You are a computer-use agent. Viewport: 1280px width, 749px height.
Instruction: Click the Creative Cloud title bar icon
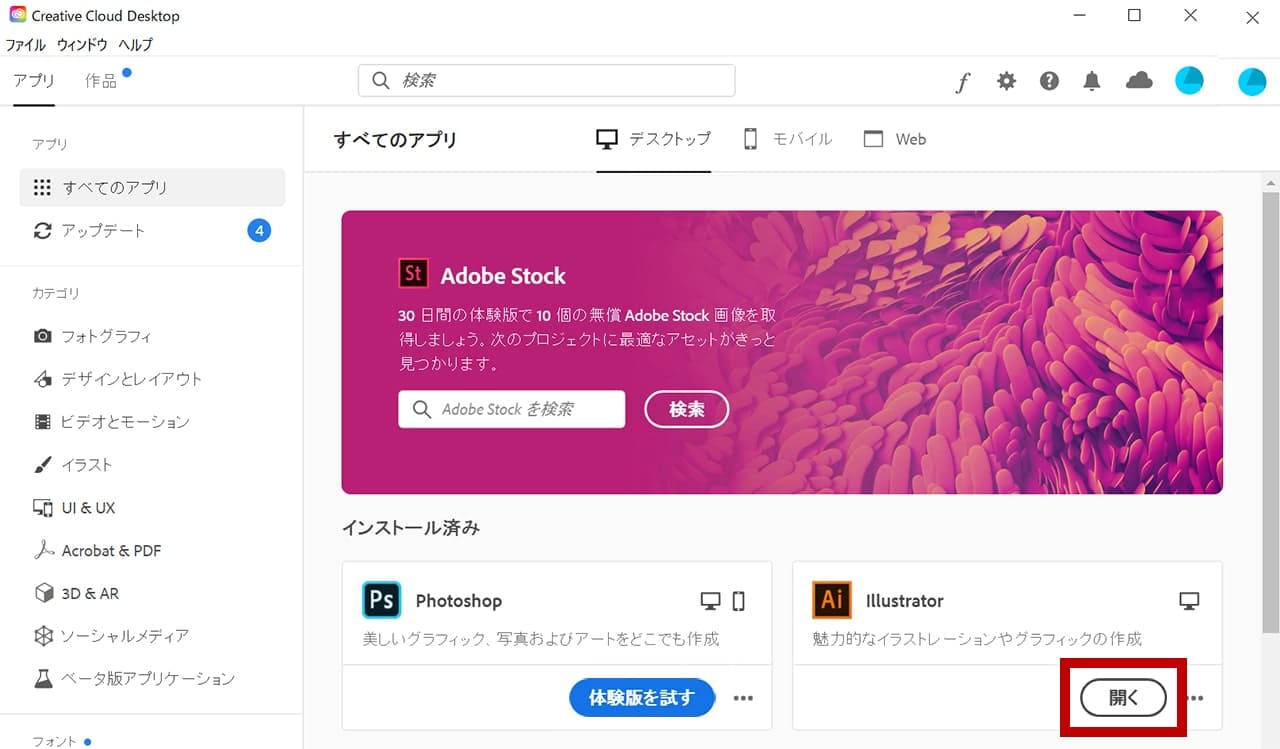click(18, 15)
